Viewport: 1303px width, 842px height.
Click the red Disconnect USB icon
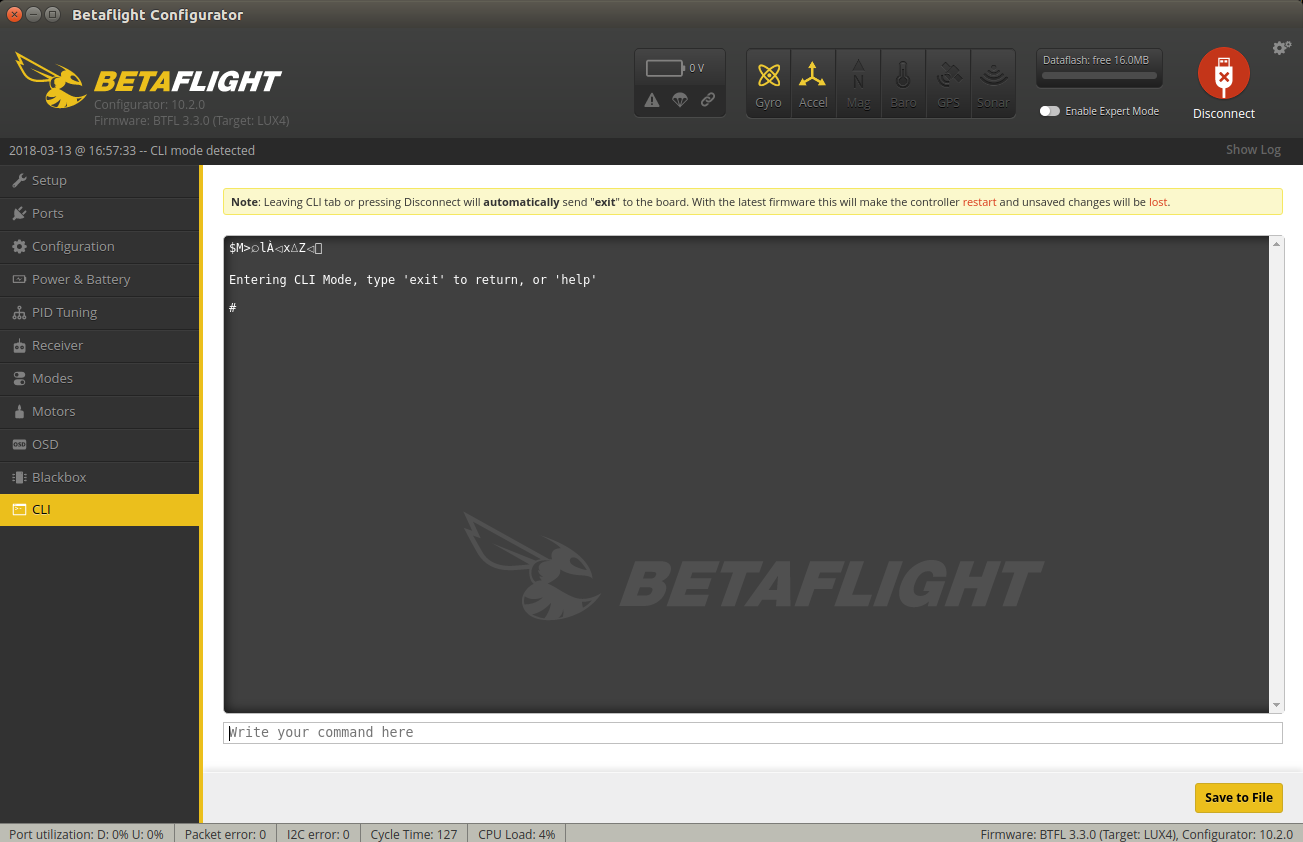[1224, 73]
